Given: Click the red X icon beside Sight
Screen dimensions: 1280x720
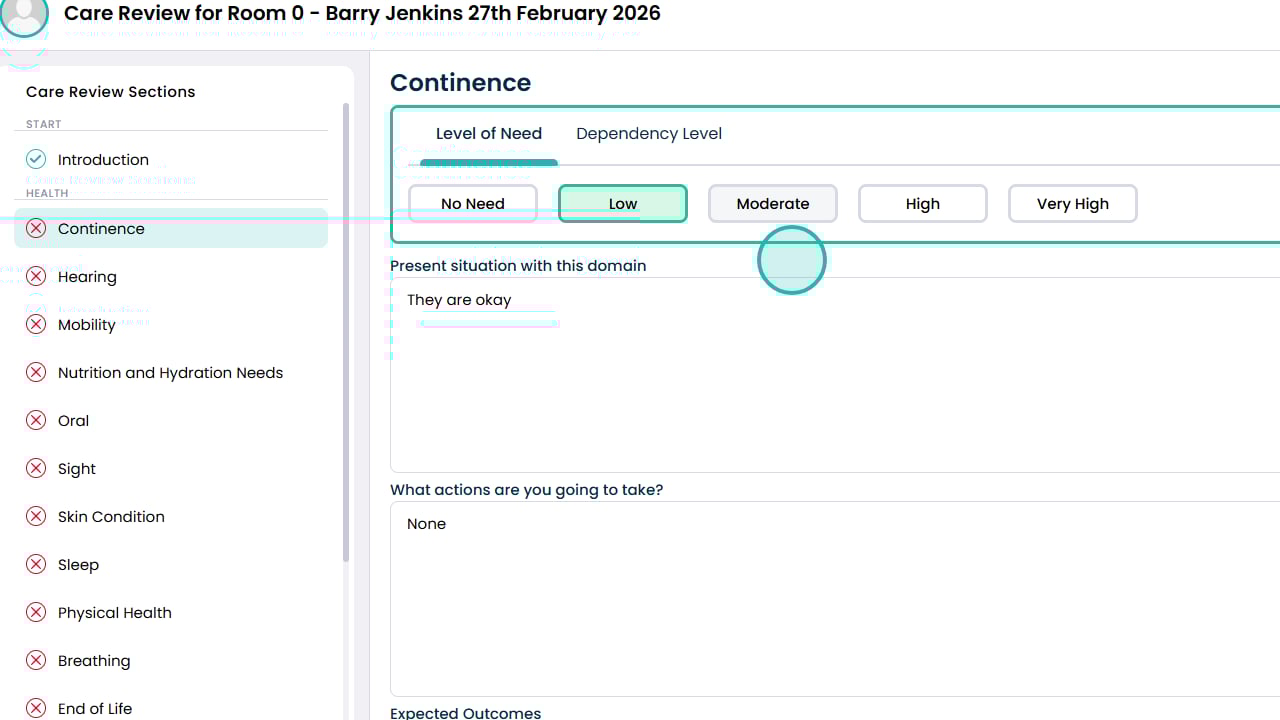Looking at the screenshot, I should (x=36, y=468).
